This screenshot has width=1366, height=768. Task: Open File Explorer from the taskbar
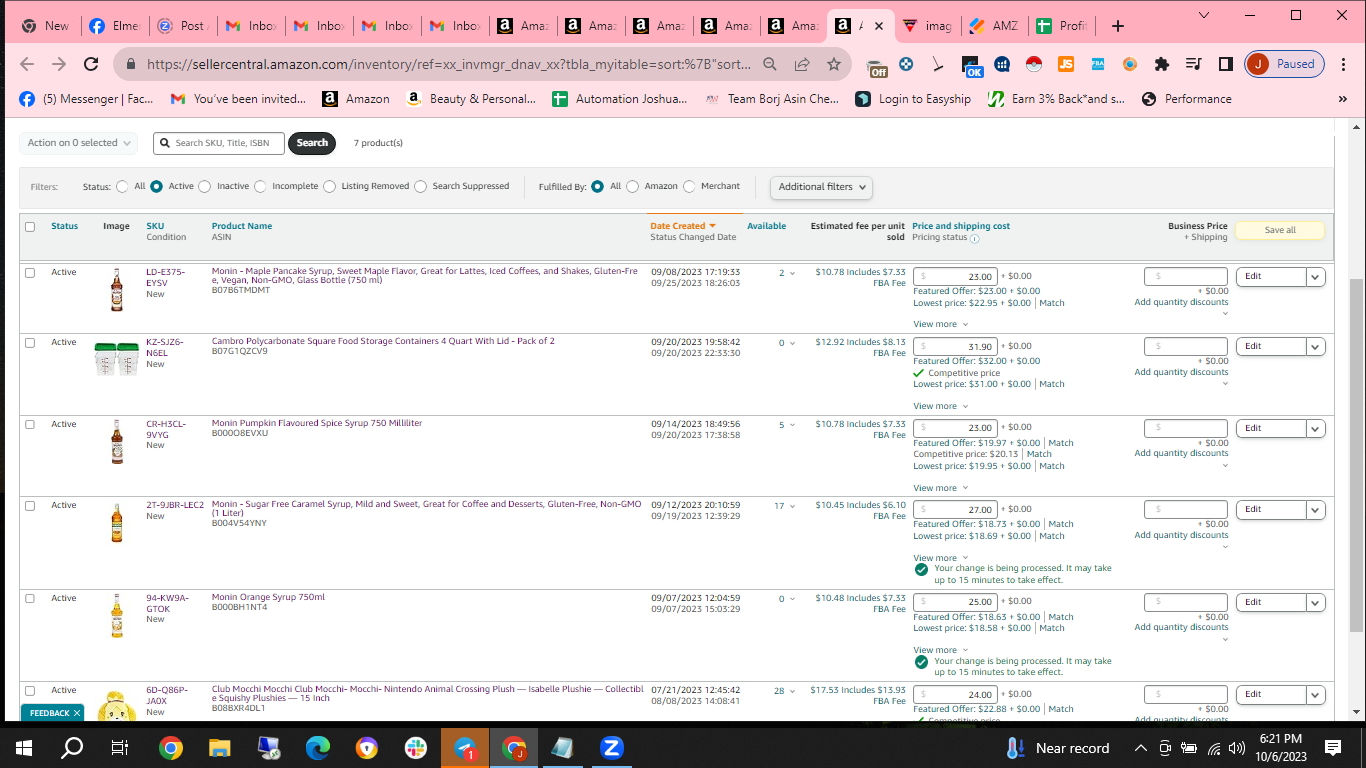tap(219, 747)
